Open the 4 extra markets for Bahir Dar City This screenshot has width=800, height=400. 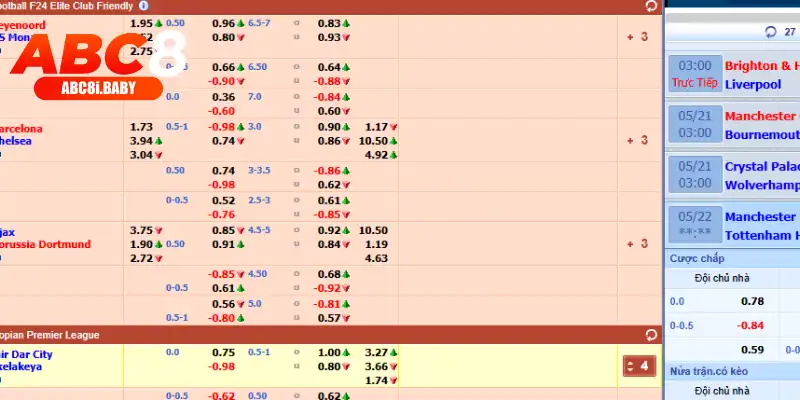coord(637,366)
